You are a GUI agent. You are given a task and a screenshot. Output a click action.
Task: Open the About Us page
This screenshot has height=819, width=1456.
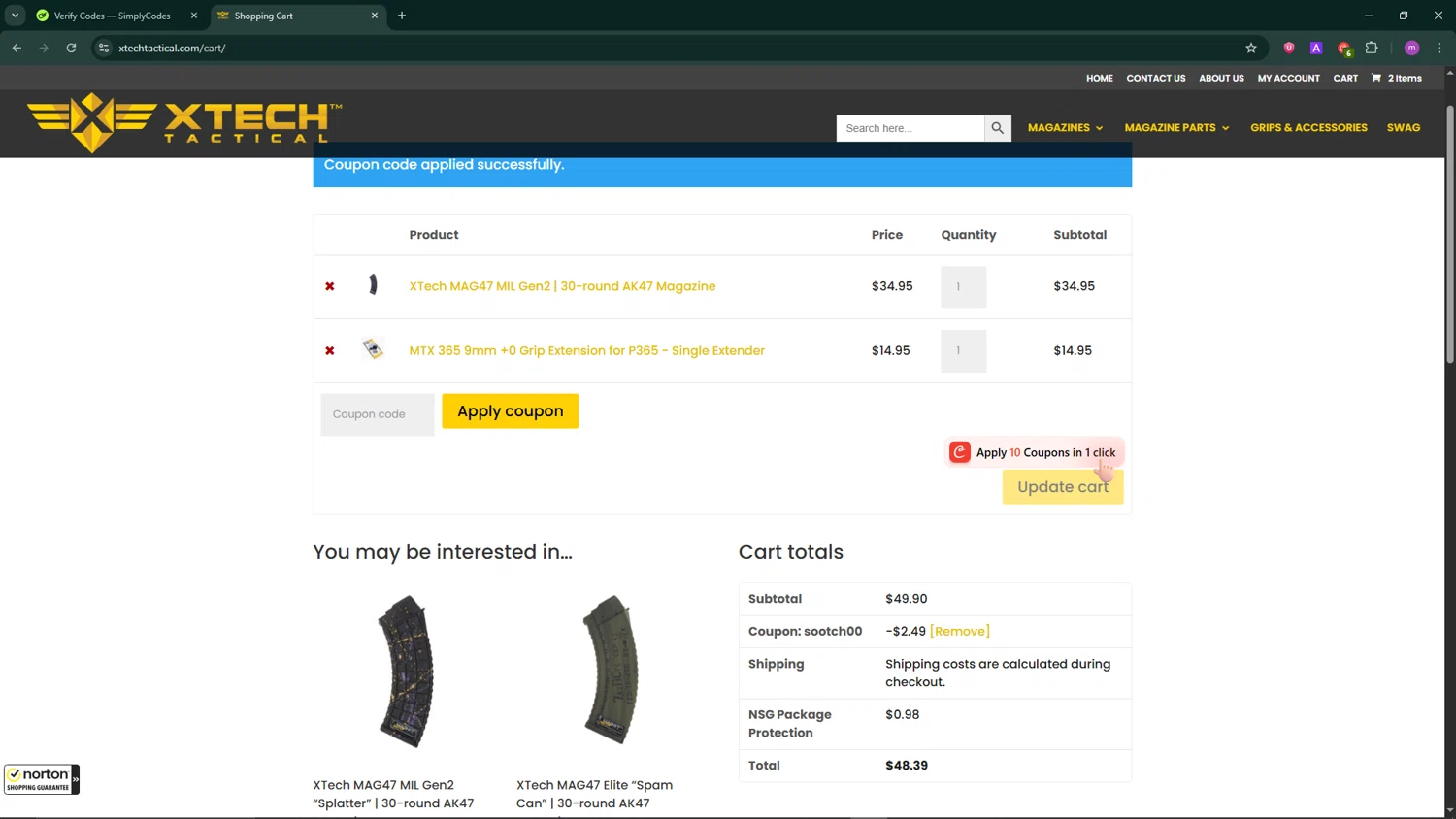click(x=1221, y=78)
